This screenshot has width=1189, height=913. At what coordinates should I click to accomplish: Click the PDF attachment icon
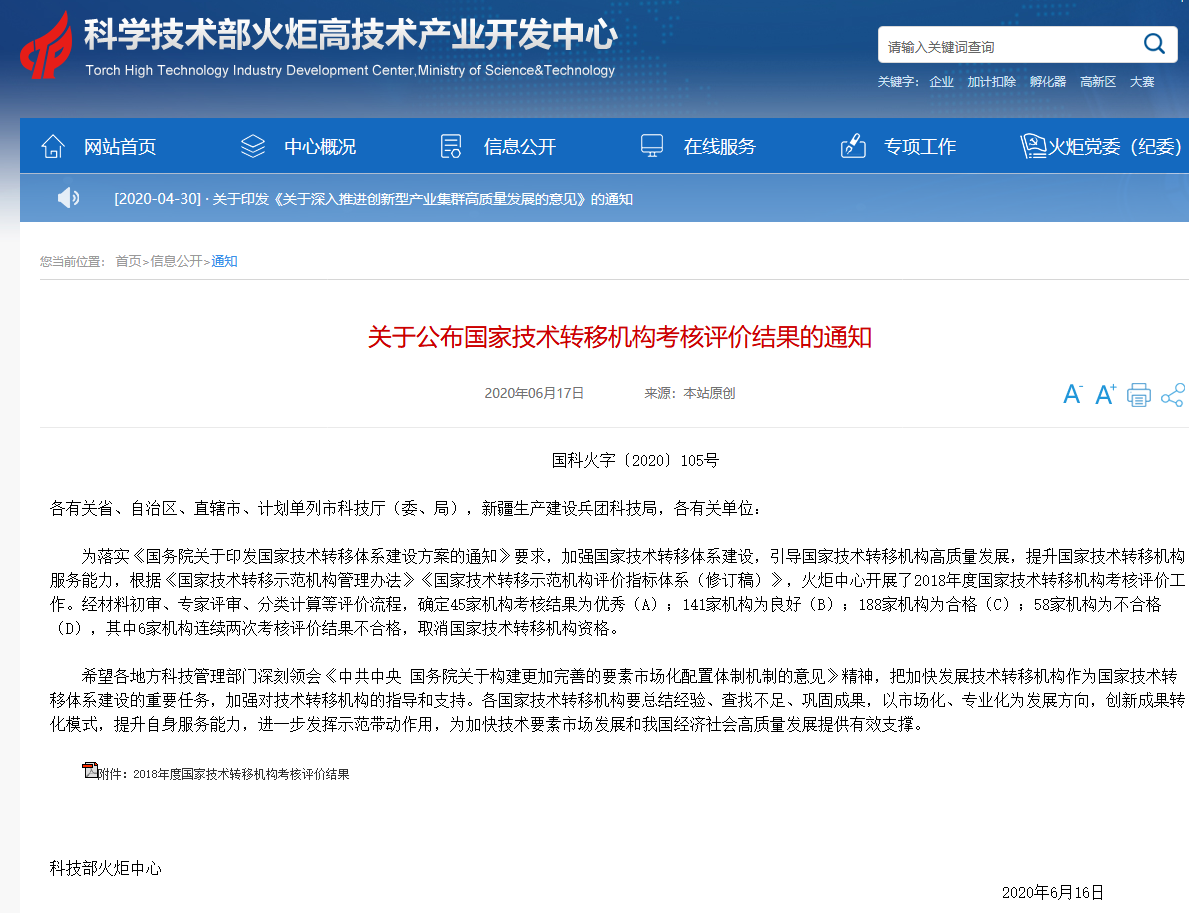tap(90, 770)
